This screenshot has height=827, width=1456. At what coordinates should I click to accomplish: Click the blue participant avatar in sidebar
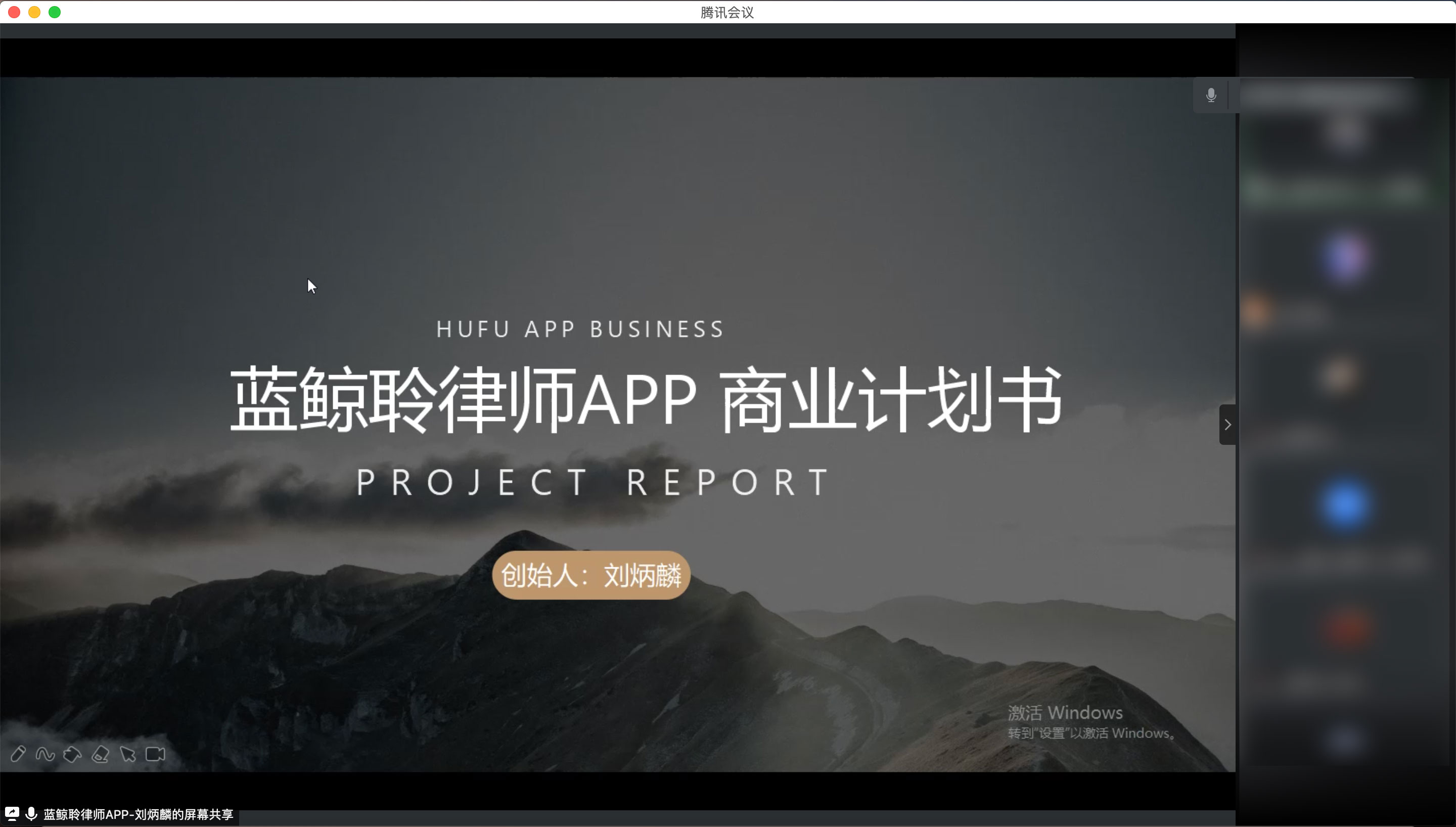1345,505
